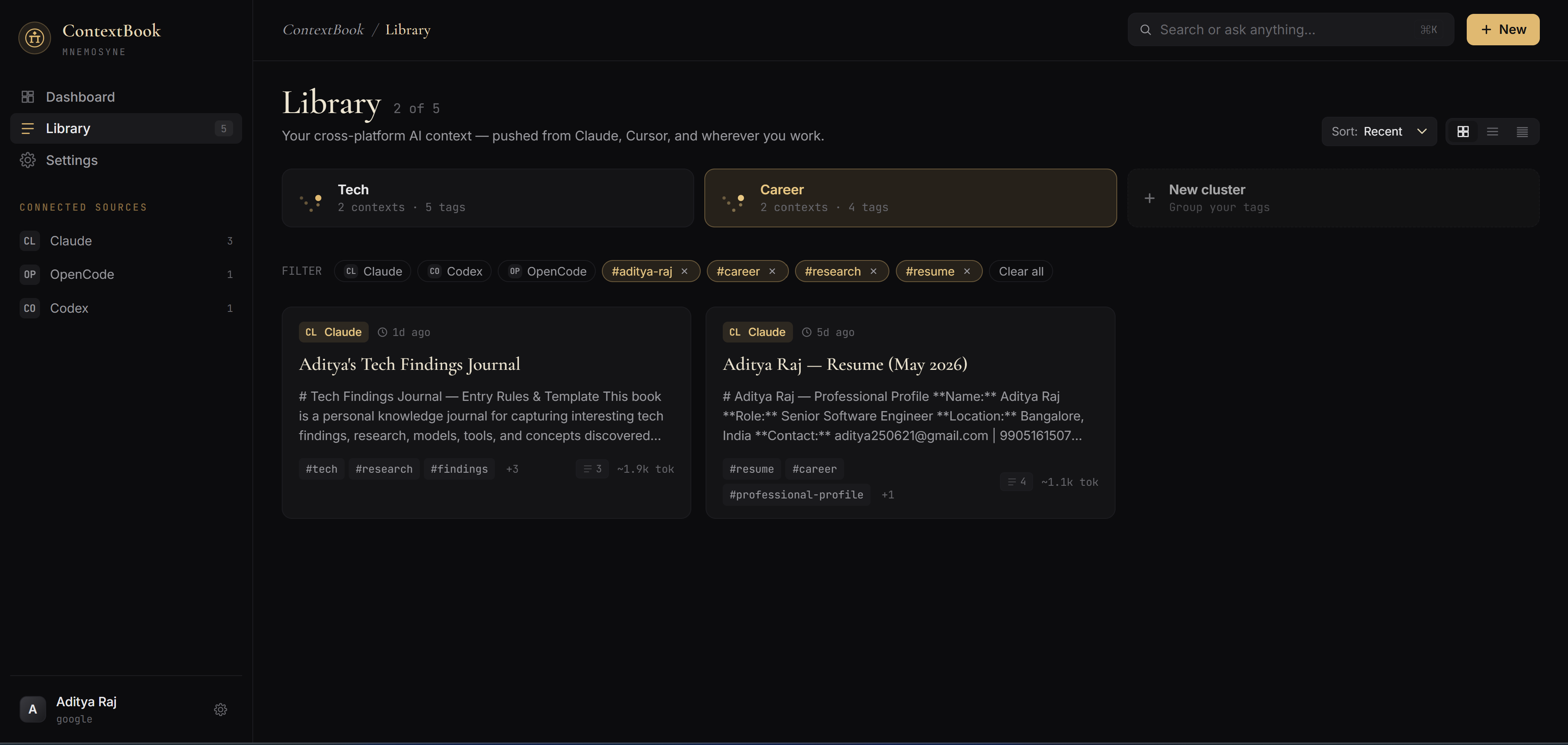Click the ⌘K shortcut hint

[x=1429, y=30]
